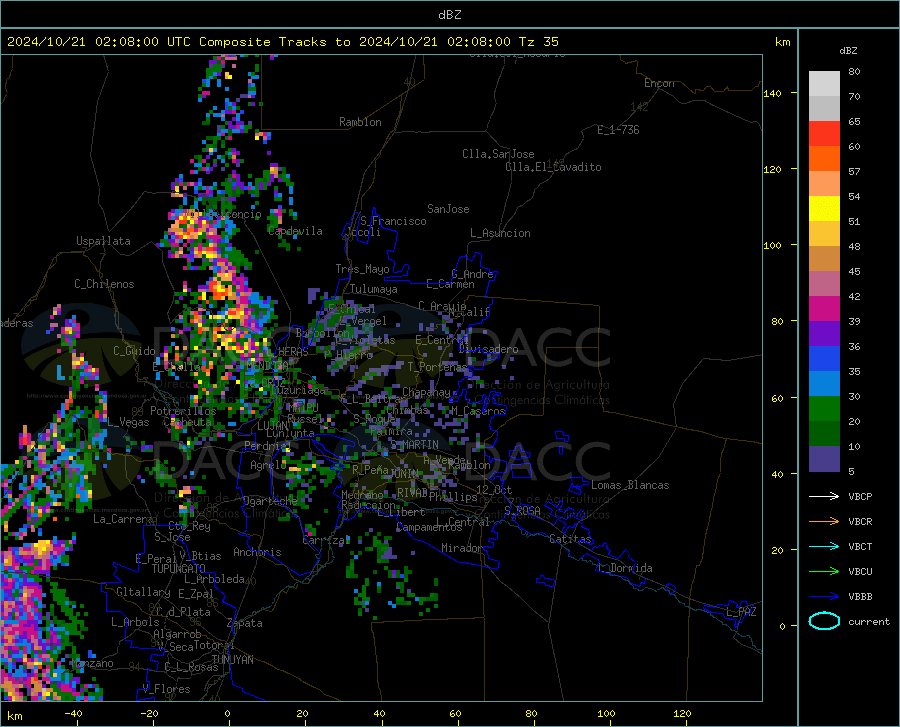Viewport: 900px width, 727px height.
Task: Click the Capdevila place label
Action: tap(296, 231)
